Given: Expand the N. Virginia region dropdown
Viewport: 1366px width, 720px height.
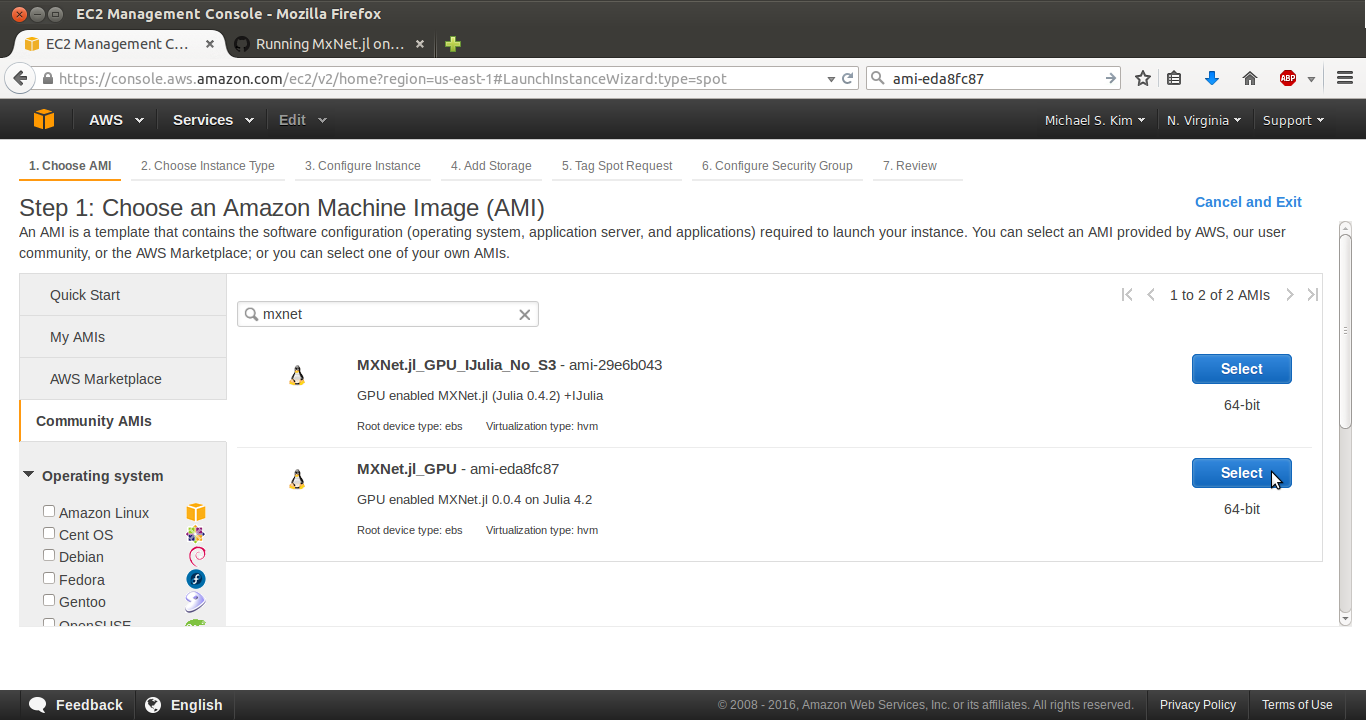Looking at the screenshot, I should (1204, 120).
